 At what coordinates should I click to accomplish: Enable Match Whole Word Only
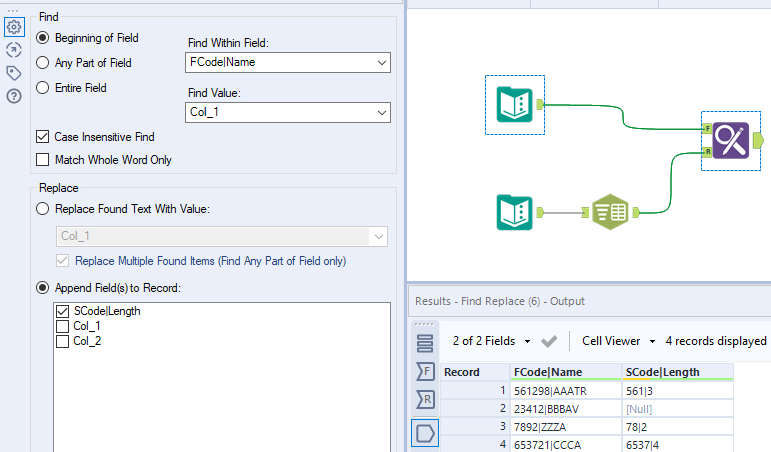click(43, 160)
